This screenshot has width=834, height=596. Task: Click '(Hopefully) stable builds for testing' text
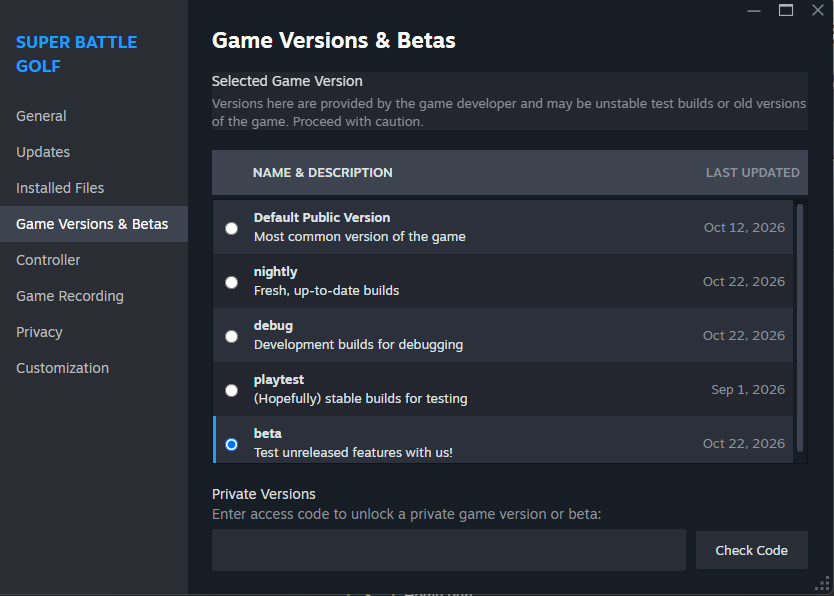(x=361, y=399)
